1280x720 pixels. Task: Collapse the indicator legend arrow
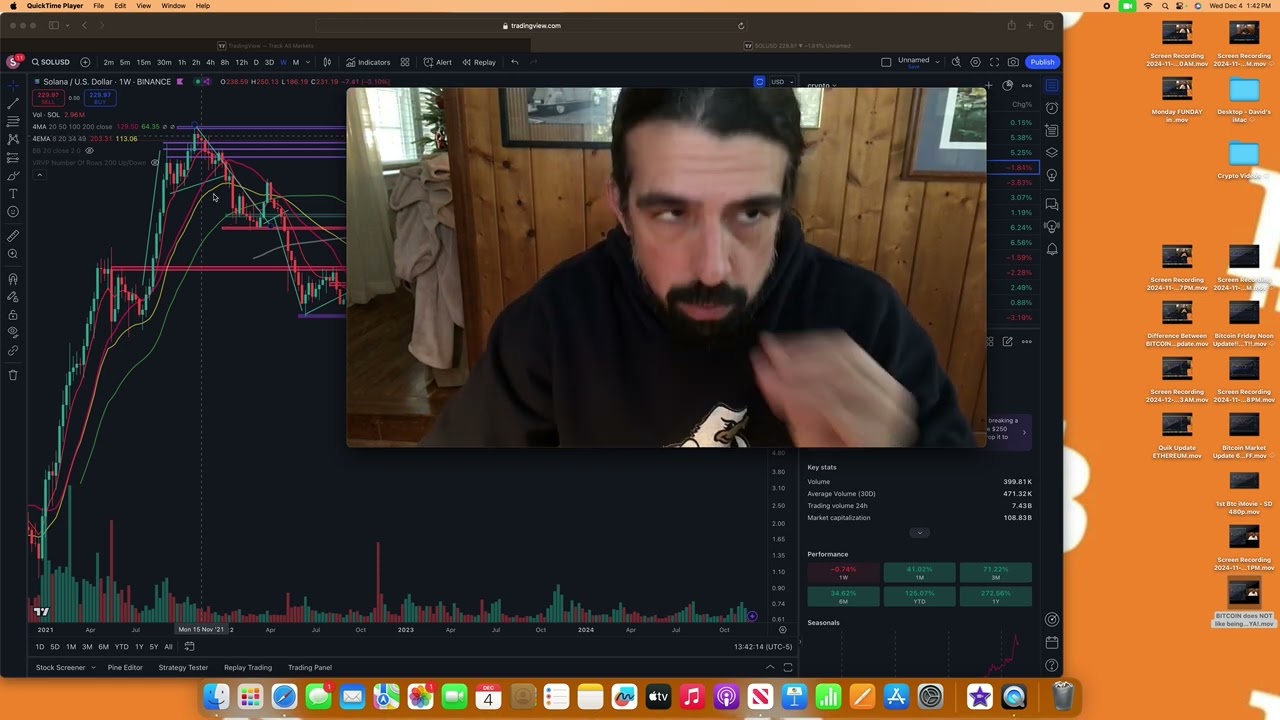tap(39, 175)
